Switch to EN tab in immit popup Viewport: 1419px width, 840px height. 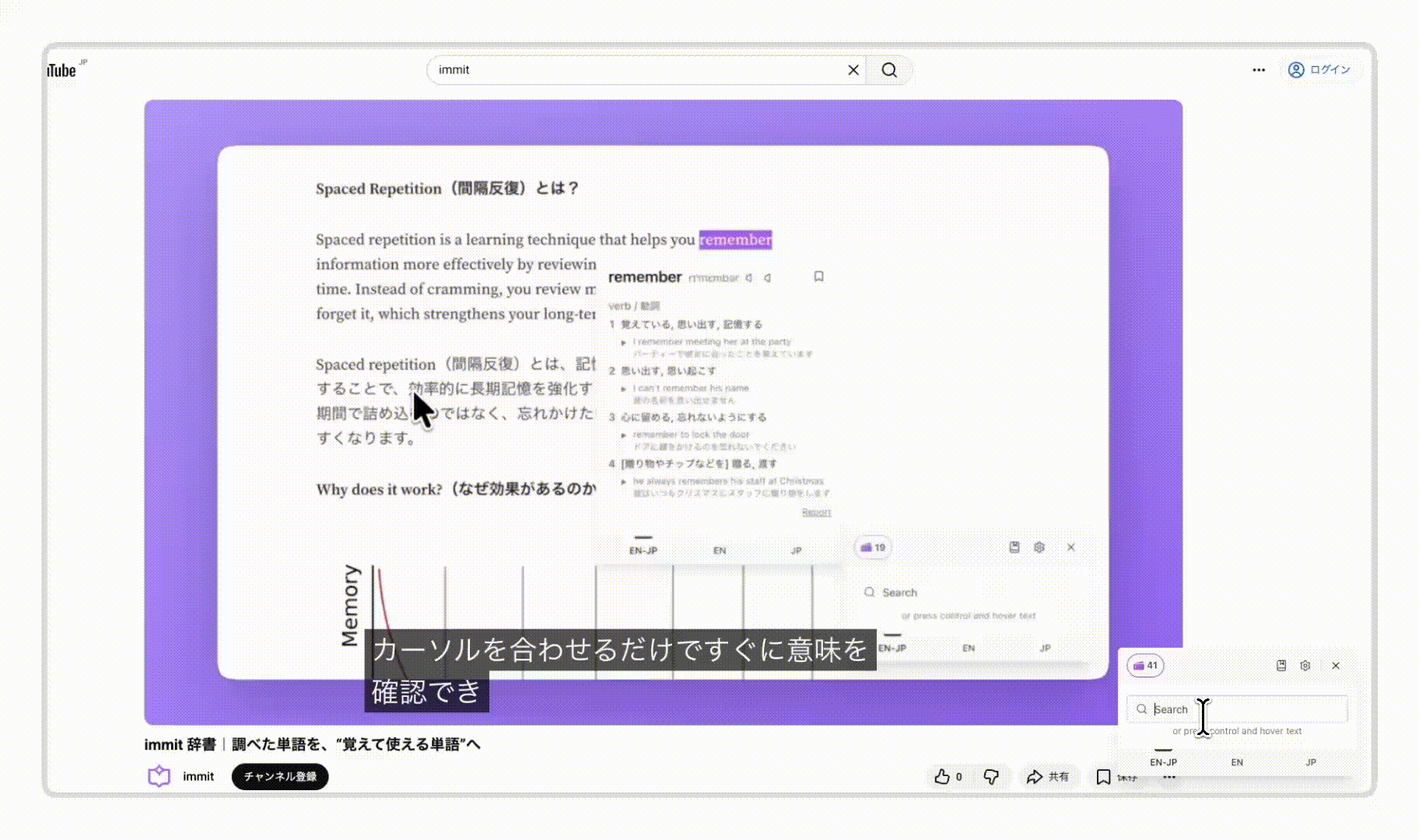[x=1237, y=762]
